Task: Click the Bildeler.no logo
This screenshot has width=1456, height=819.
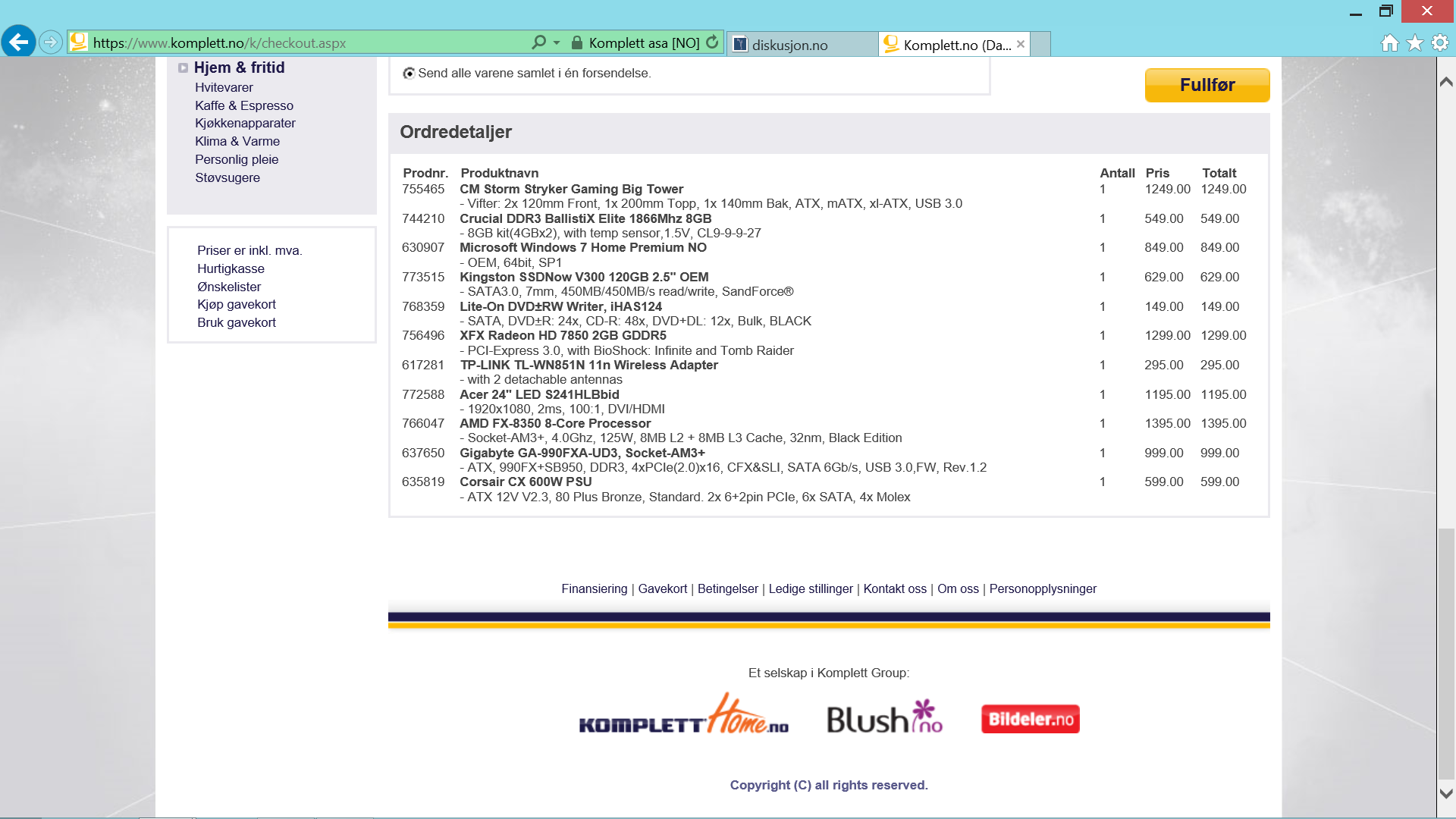Action: tap(1031, 719)
